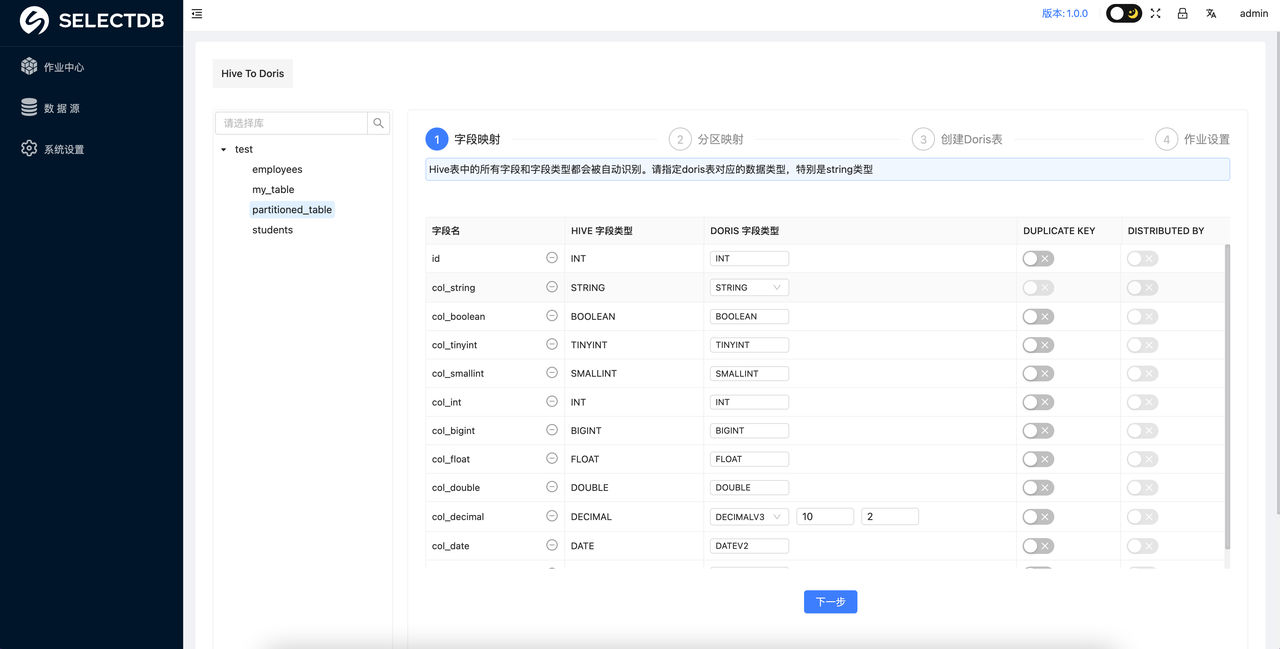The height and width of the screenshot is (649, 1280).
Task: Focus the 请选择库 search field
Action: coord(291,123)
